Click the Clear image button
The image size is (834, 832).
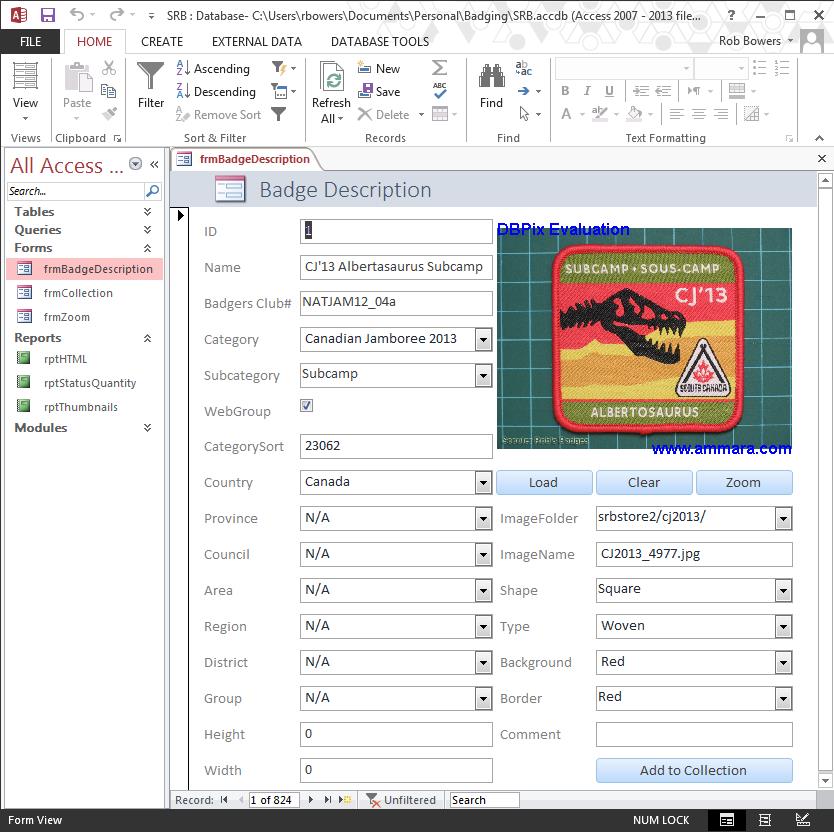644,482
